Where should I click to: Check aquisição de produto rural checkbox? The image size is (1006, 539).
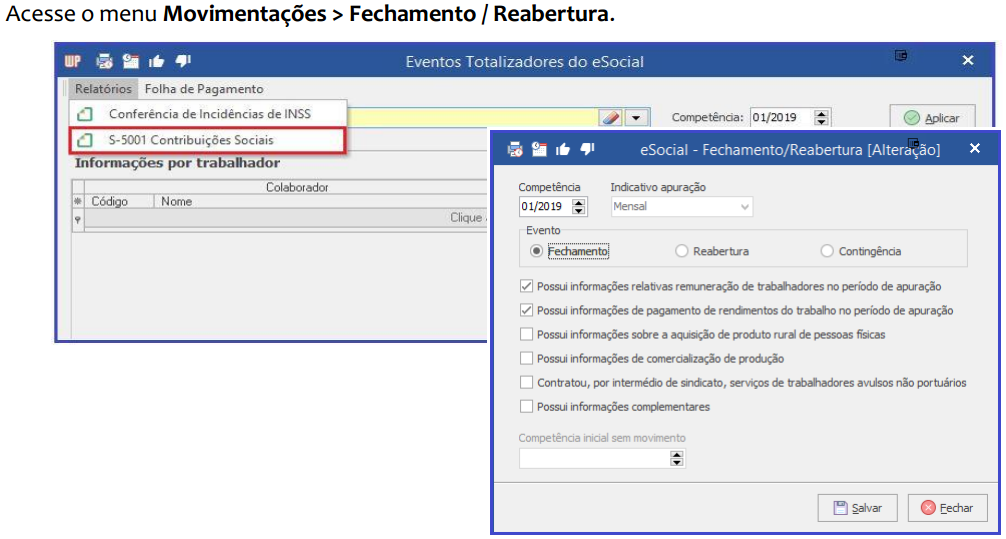pyautogui.click(x=526, y=334)
